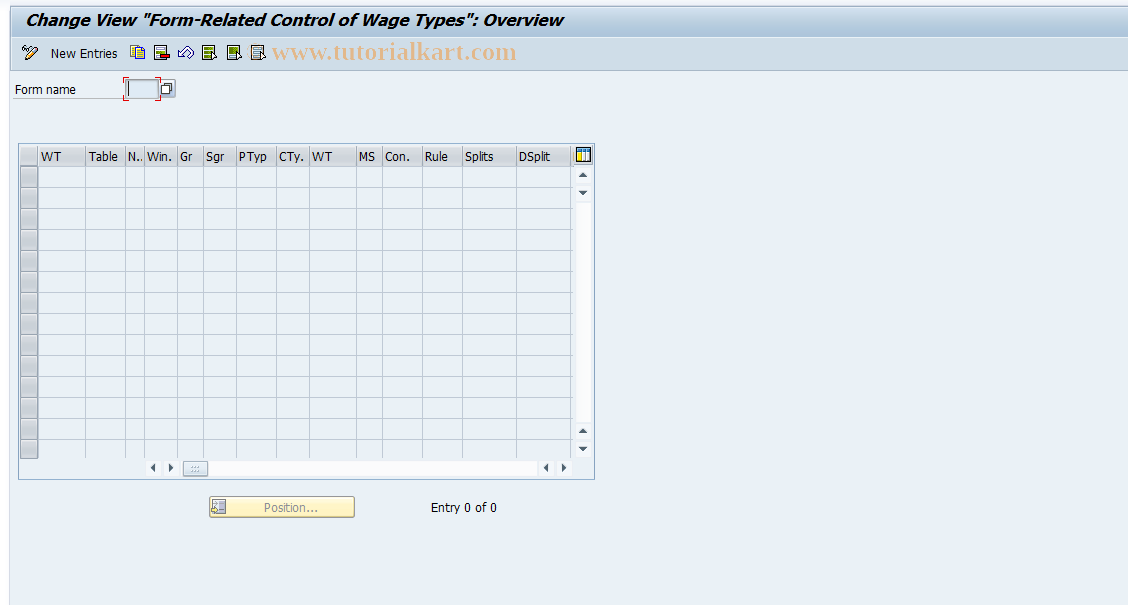Click the upper scroll down arrow of the table
This screenshot has height=605, width=1128.
[583, 193]
